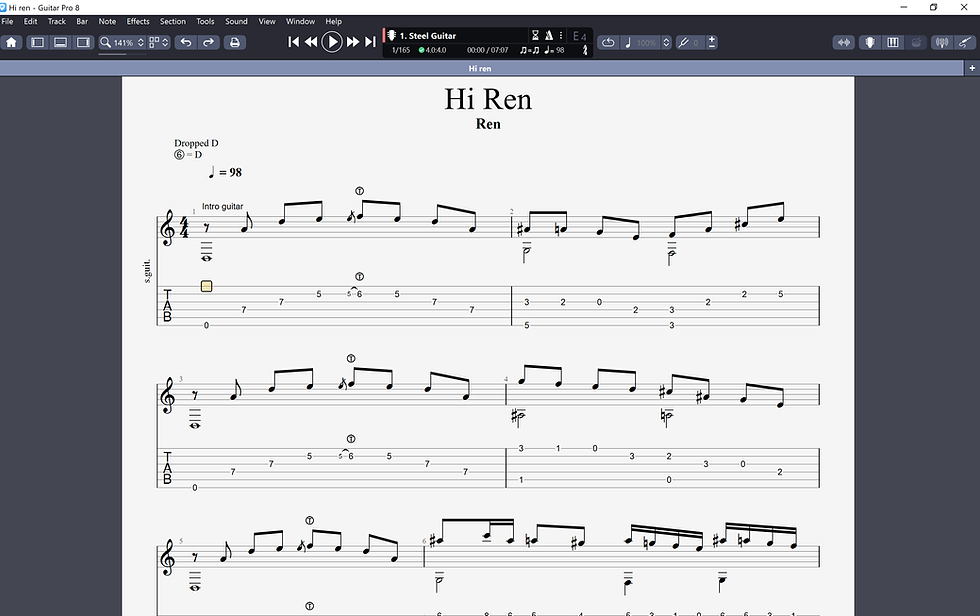Open the Window menu
The width and height of the screenshot is (980, 616).
(301, 21)
